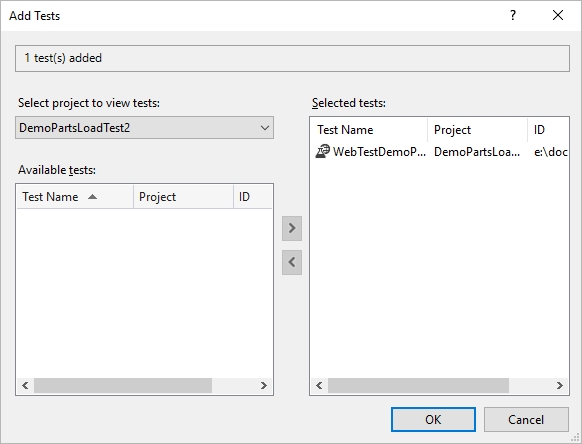Click the add-to-selected right arrow button
This screenshot has height=444, width=582.
point(292,228)
